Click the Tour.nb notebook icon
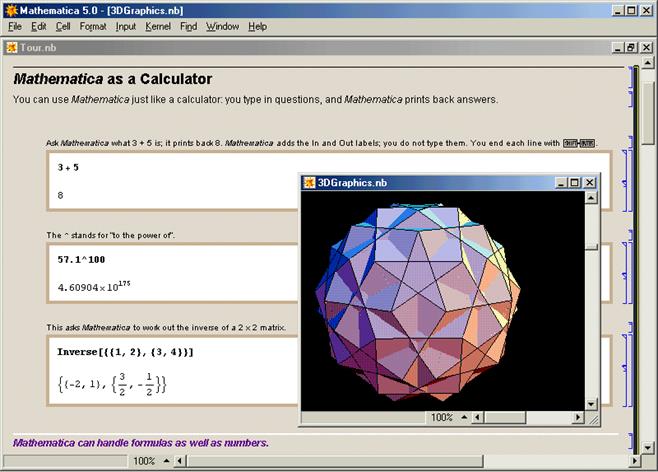The width and height of the screenshot is (658, 472). [x=10, y=47]
